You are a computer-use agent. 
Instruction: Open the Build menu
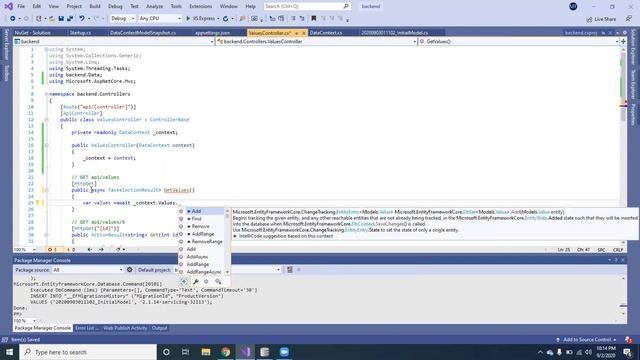coord(95,7)
